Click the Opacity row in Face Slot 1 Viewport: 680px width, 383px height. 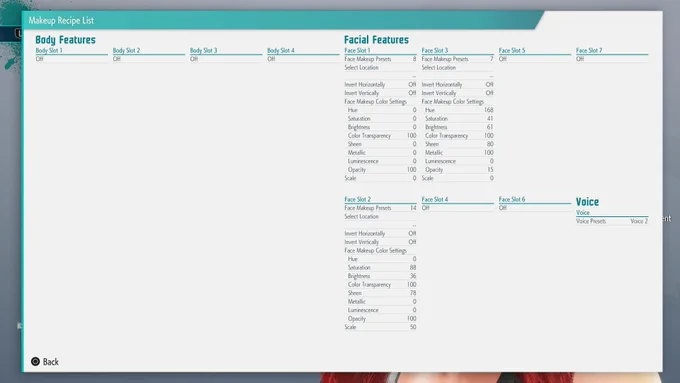click(380, 170)
